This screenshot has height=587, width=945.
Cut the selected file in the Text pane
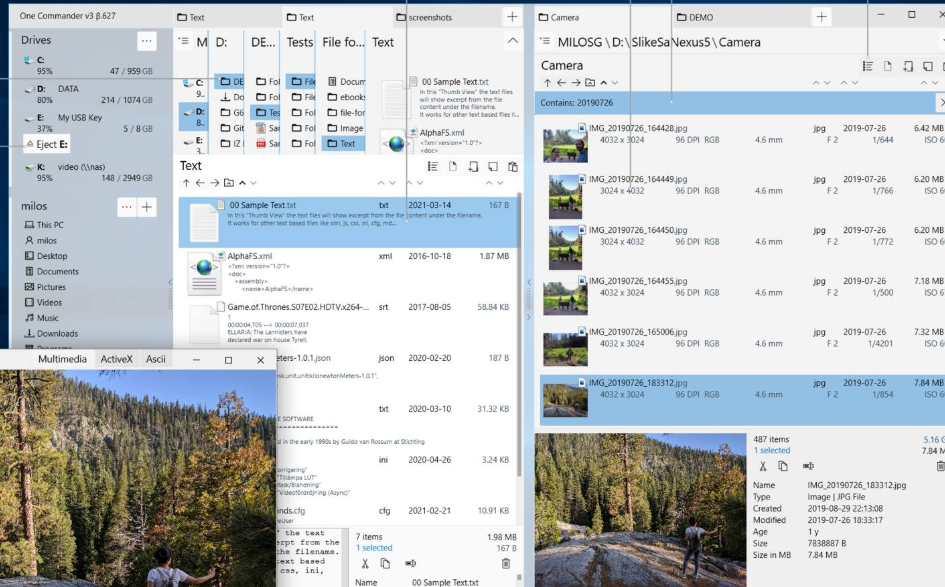(365, 563)
